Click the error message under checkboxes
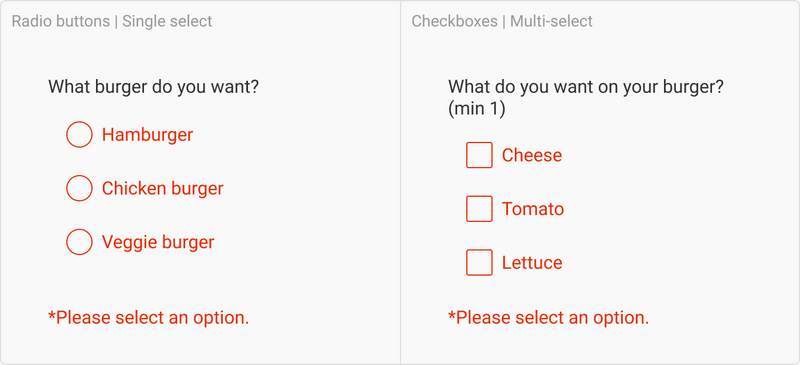 548,318
